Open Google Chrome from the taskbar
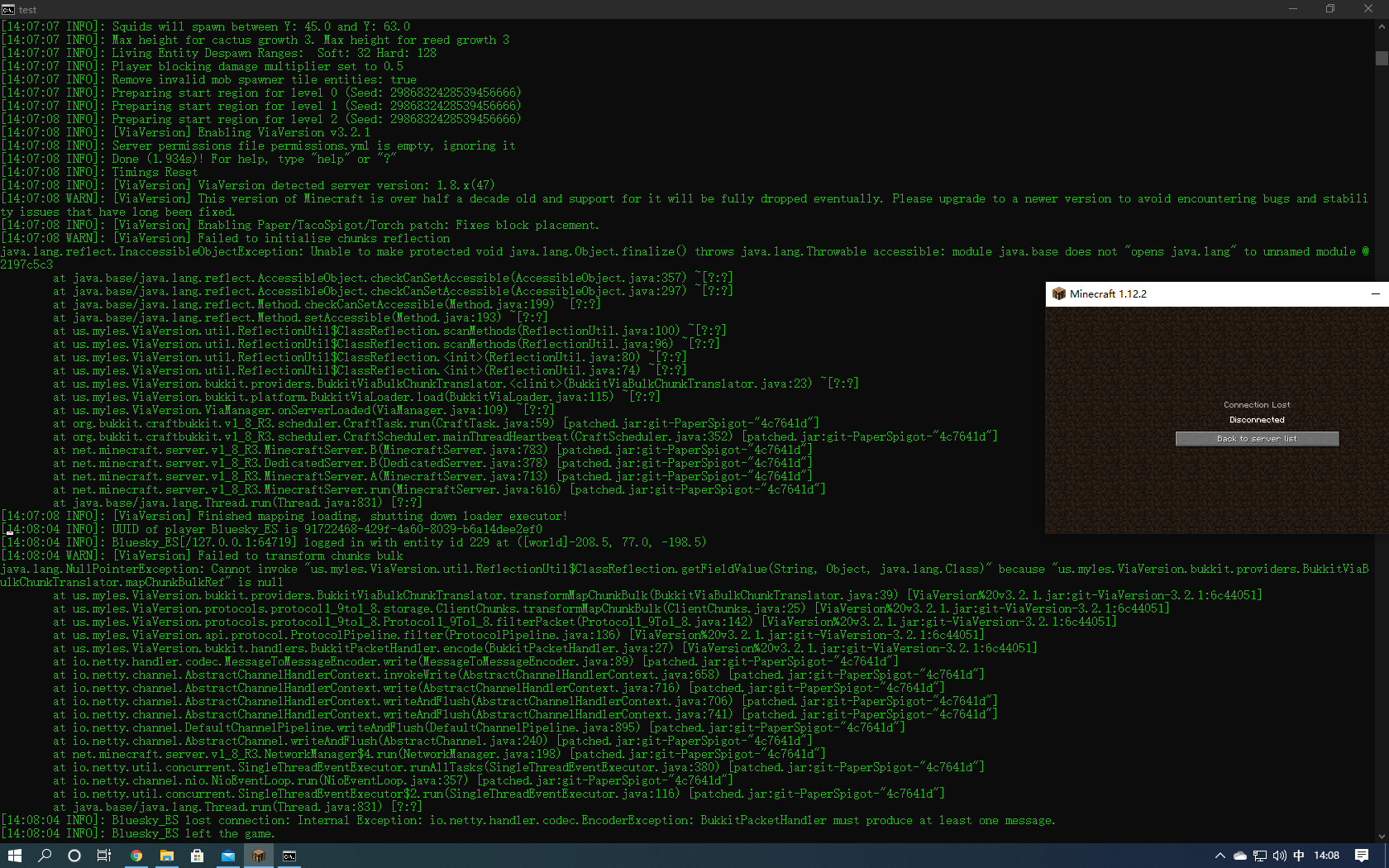Image resolution: width=1389 pixels, height=868 pixels. coord(136,855)
